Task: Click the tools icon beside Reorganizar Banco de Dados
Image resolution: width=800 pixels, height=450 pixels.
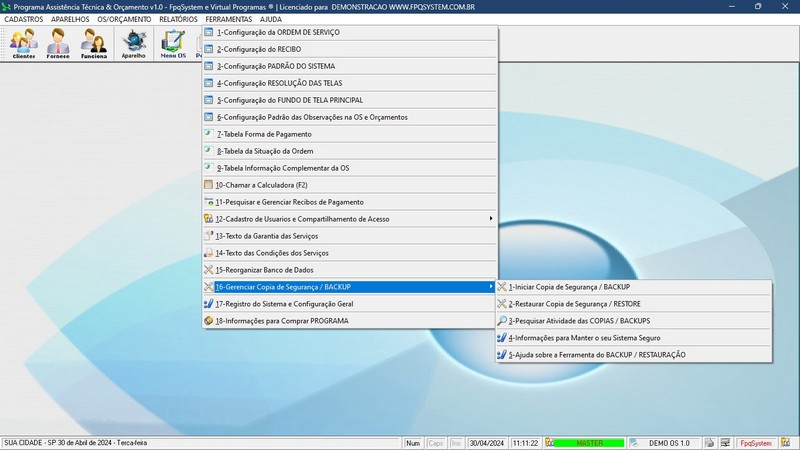Action: [209, 270]
